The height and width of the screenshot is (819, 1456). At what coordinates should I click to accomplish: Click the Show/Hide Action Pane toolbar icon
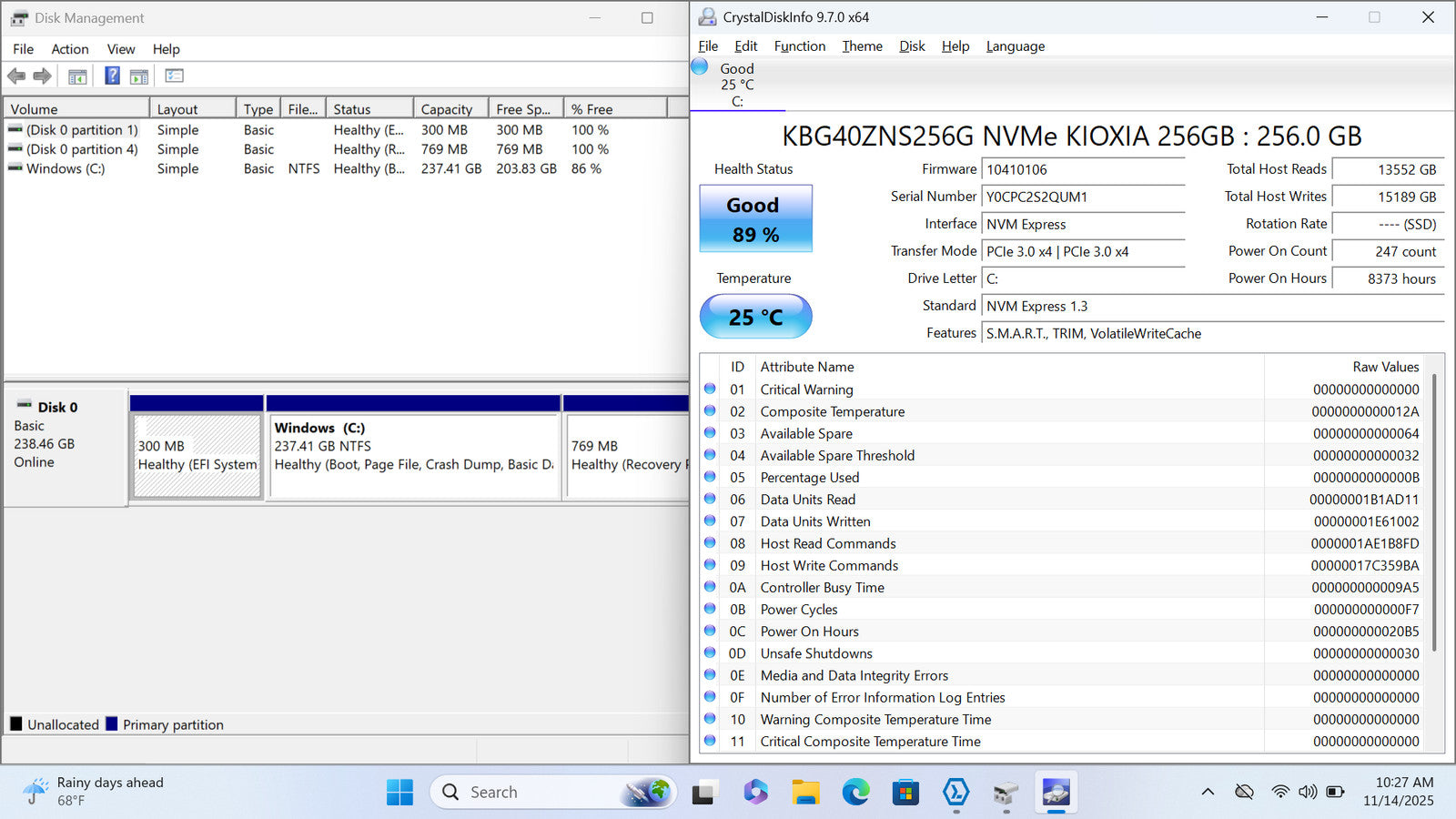tap(139, 76)
